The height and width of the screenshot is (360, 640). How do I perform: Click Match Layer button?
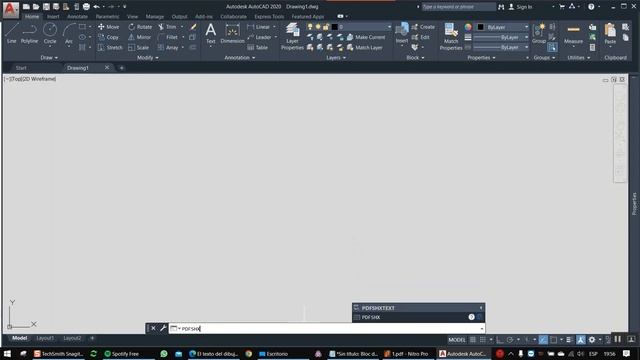pos(364,47)
